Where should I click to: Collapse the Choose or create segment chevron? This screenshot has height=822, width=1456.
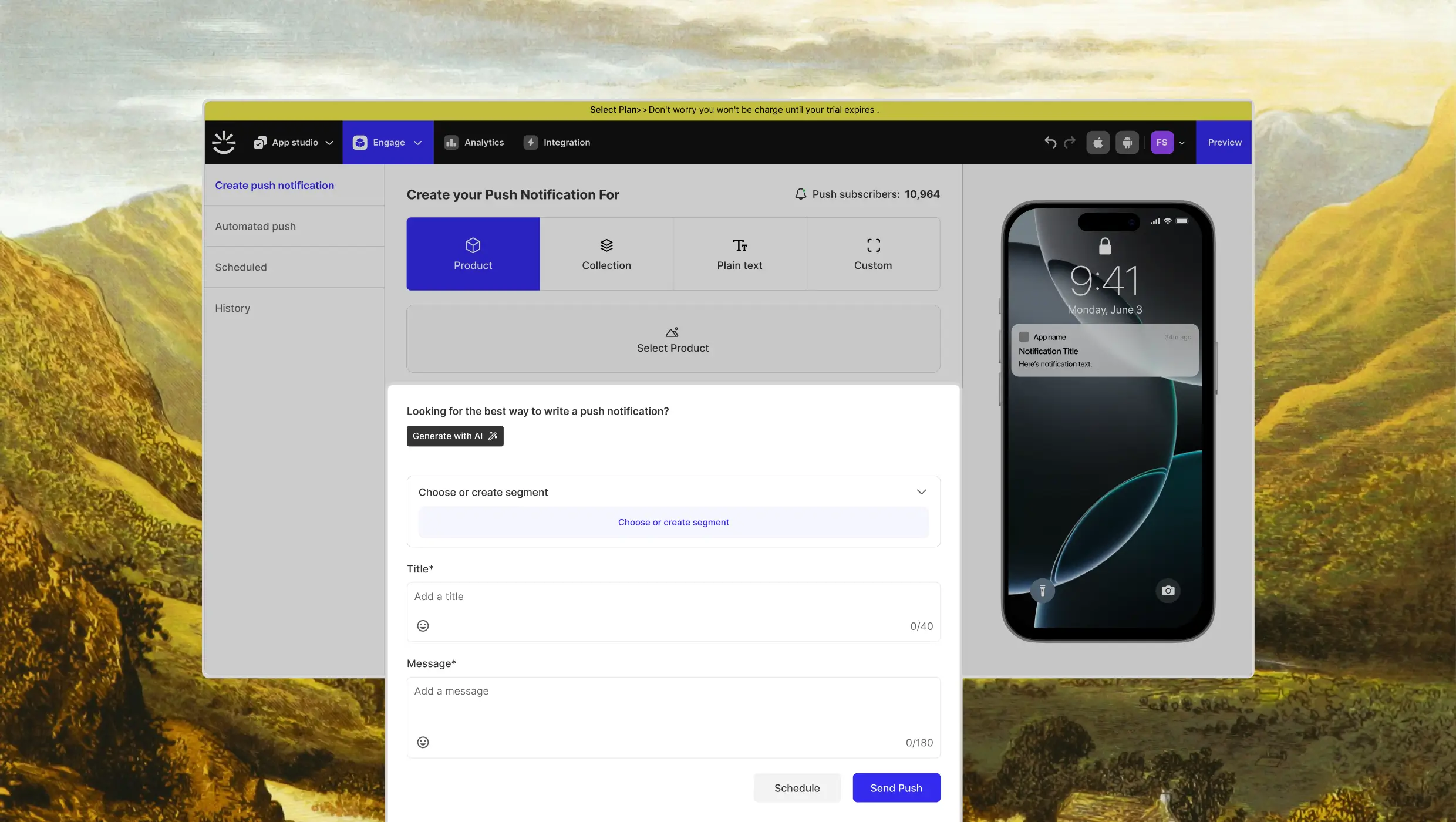coord(921,492)
